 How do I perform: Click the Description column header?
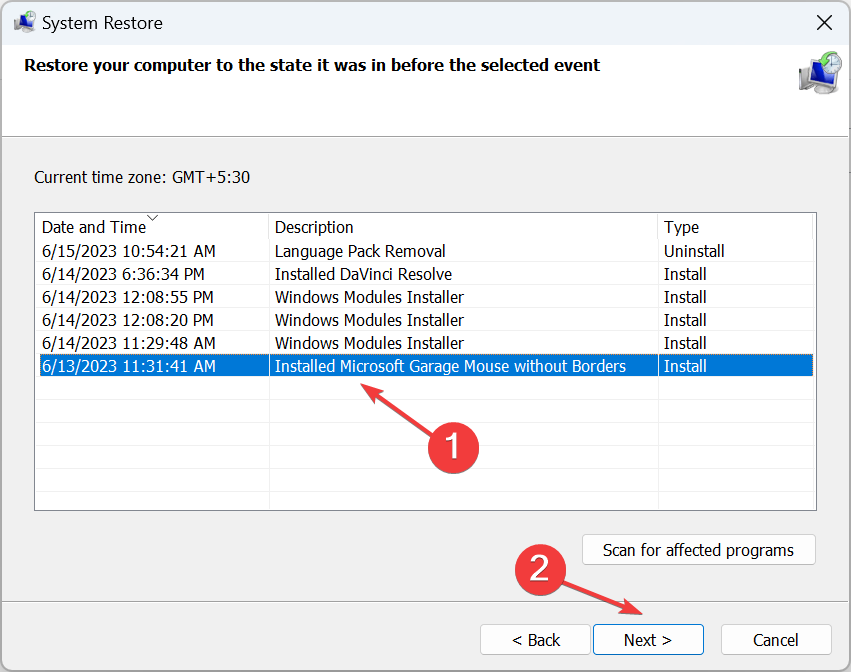tap(314, 227)
